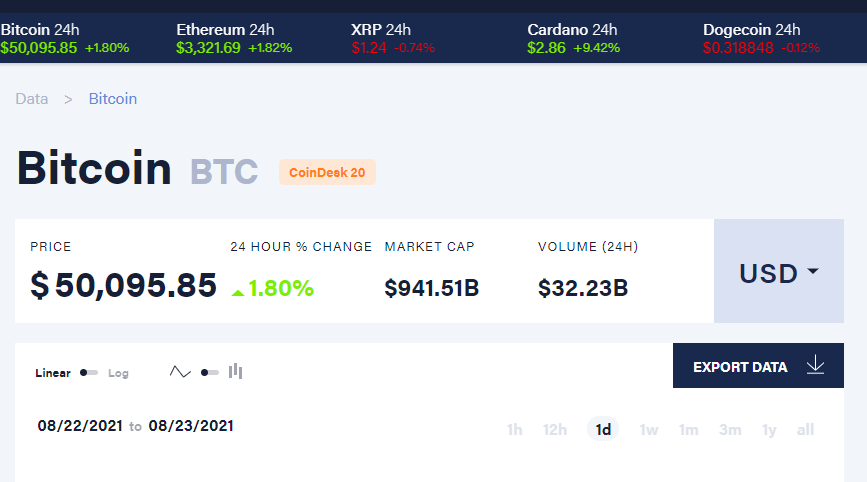867x482 pixels.
Task: Select the 1d time range
Action: point(603,430)
